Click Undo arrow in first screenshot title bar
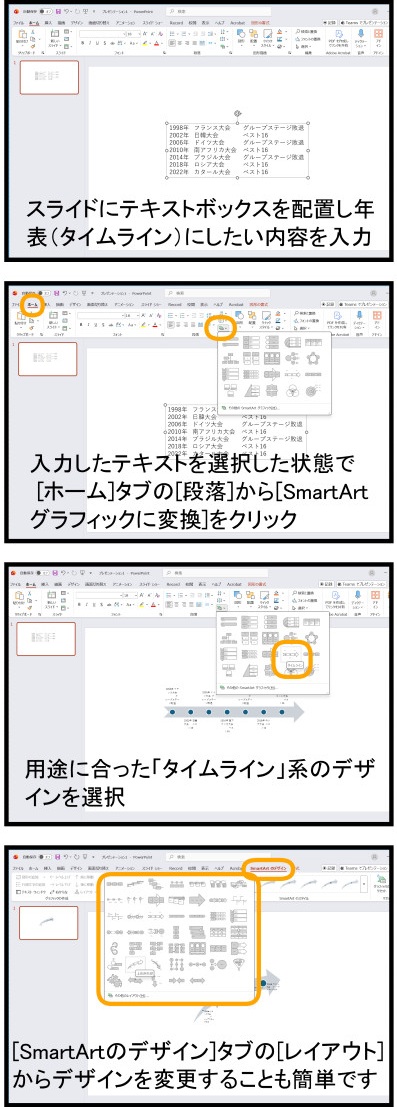397x1107 pixels. click(x=67, y=11)
